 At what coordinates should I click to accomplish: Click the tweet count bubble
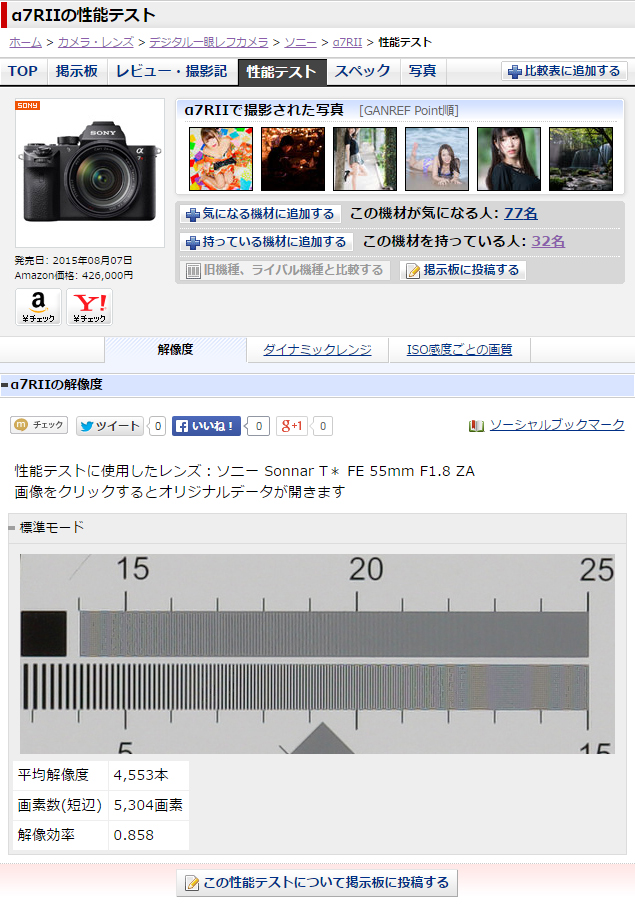click(157, 427)
